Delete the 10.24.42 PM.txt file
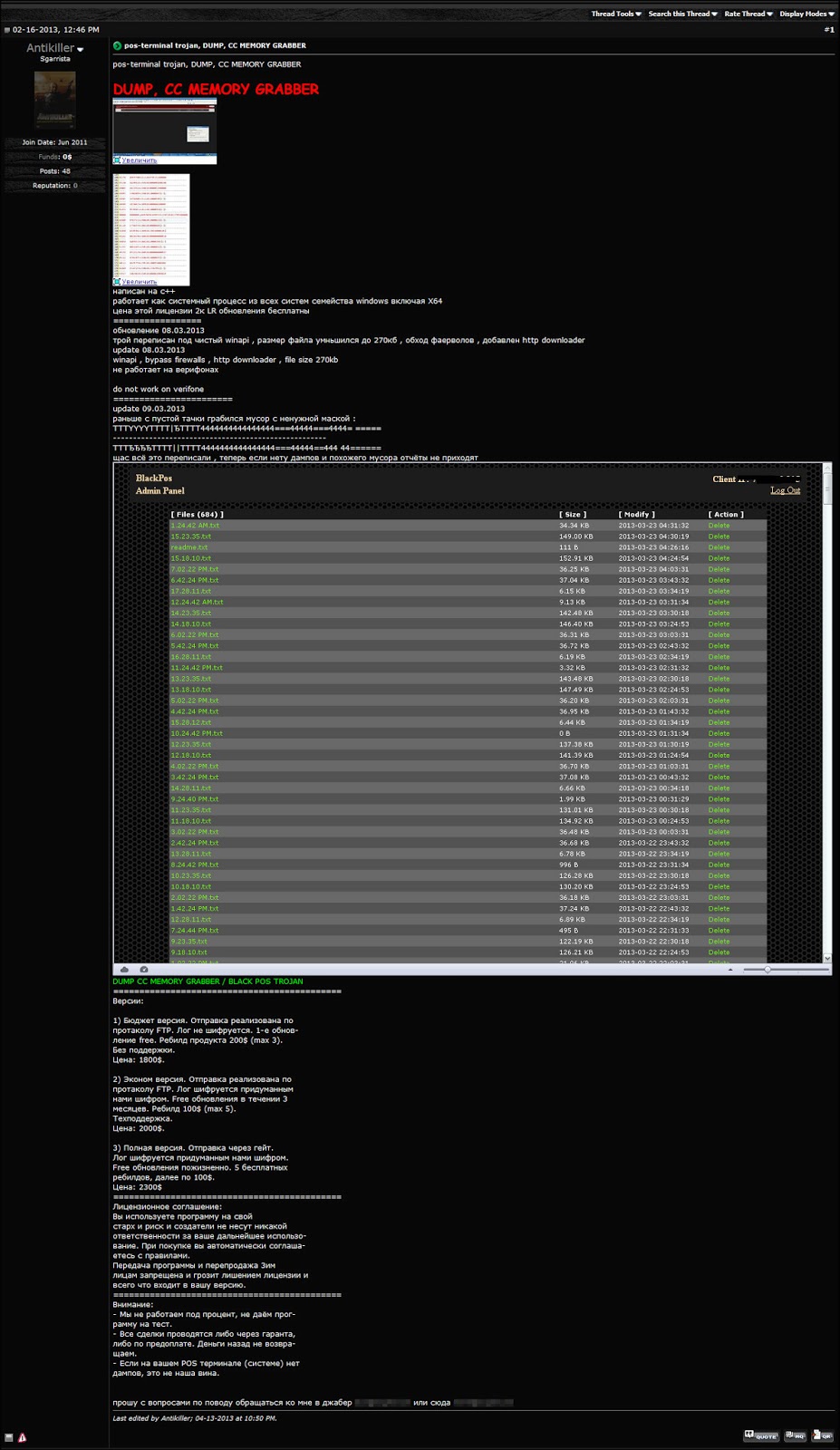This screenshot has width=840, height=1450. (719, 733)
